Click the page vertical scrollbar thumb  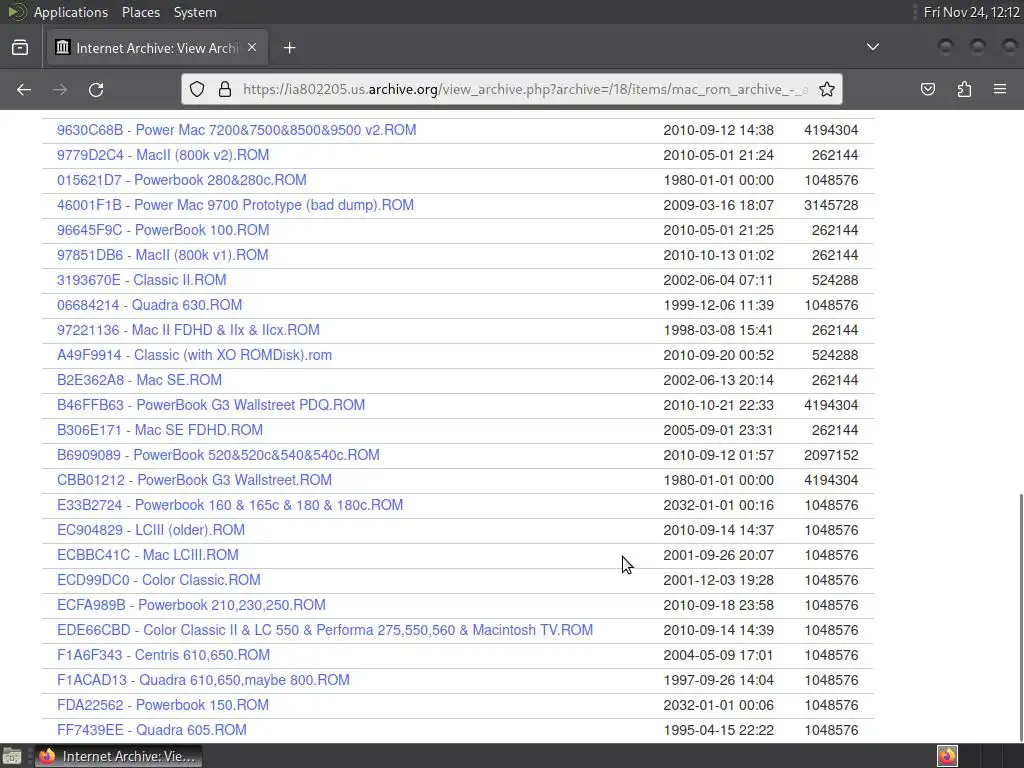coord(1019,617)
